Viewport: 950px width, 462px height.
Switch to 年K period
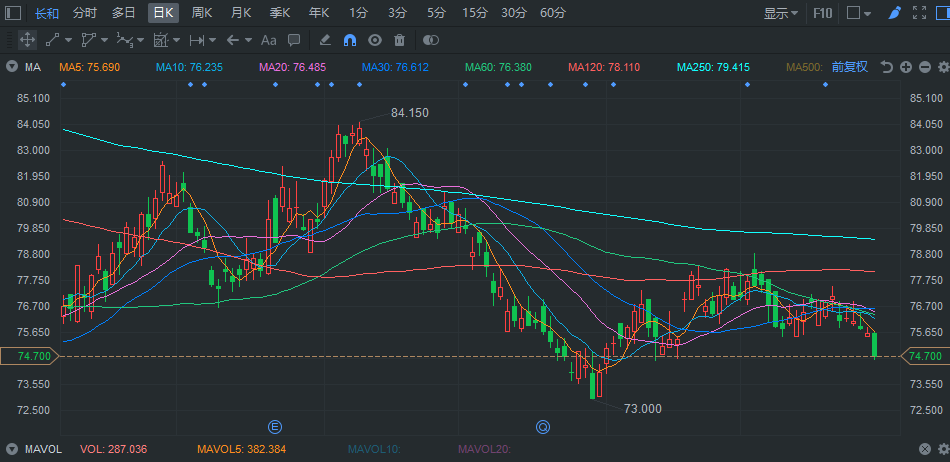tap(319, 13)
